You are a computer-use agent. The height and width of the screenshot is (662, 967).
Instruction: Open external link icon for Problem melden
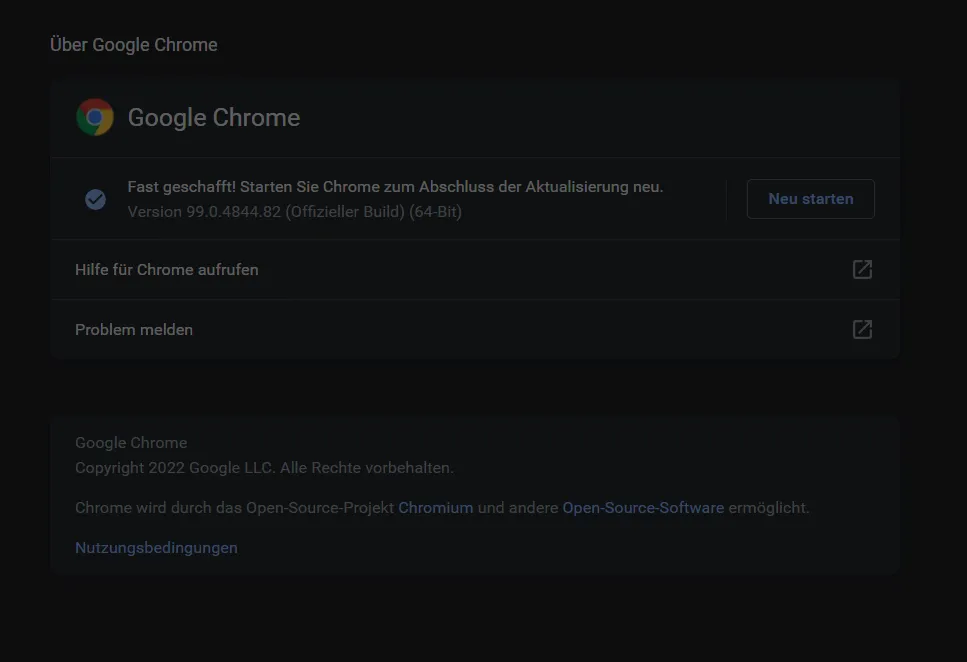[x=862, y=329]
